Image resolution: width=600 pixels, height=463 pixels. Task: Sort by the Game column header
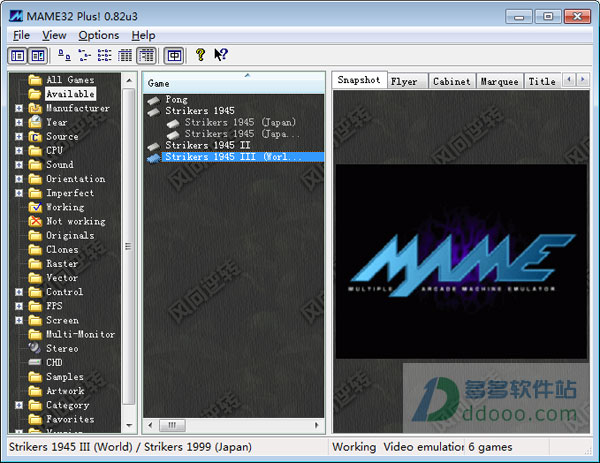[x=233, y=83]
